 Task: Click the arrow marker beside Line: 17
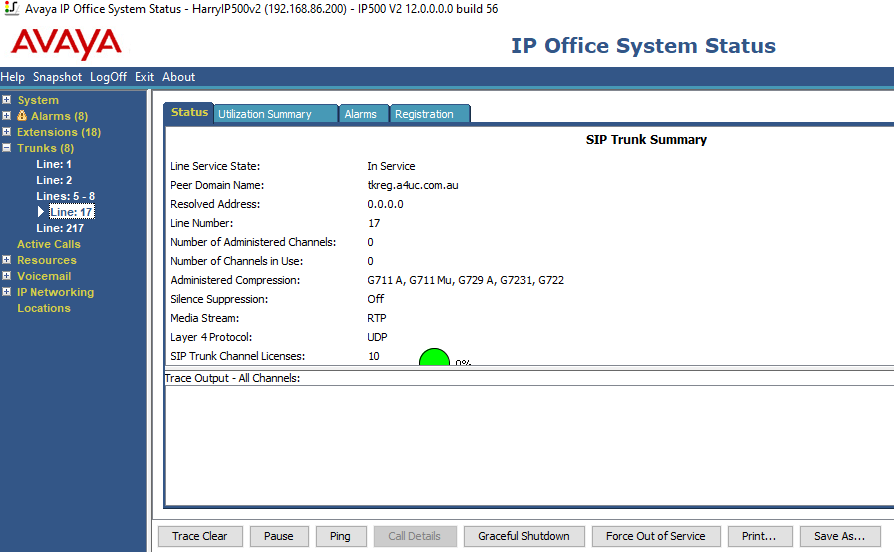(40, 212)
